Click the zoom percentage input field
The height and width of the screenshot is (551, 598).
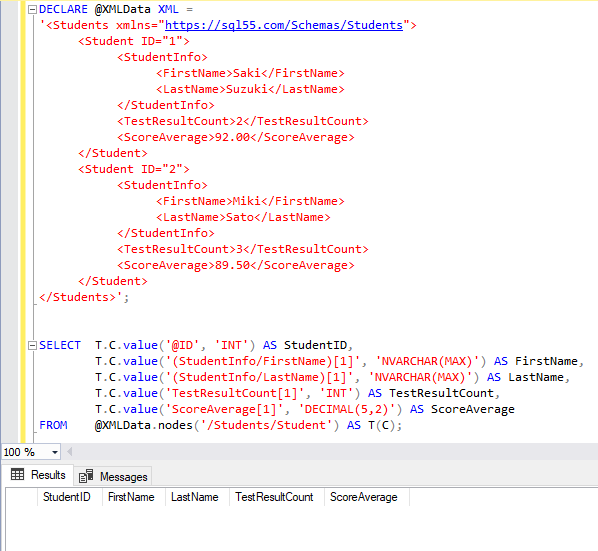[26, 452]
